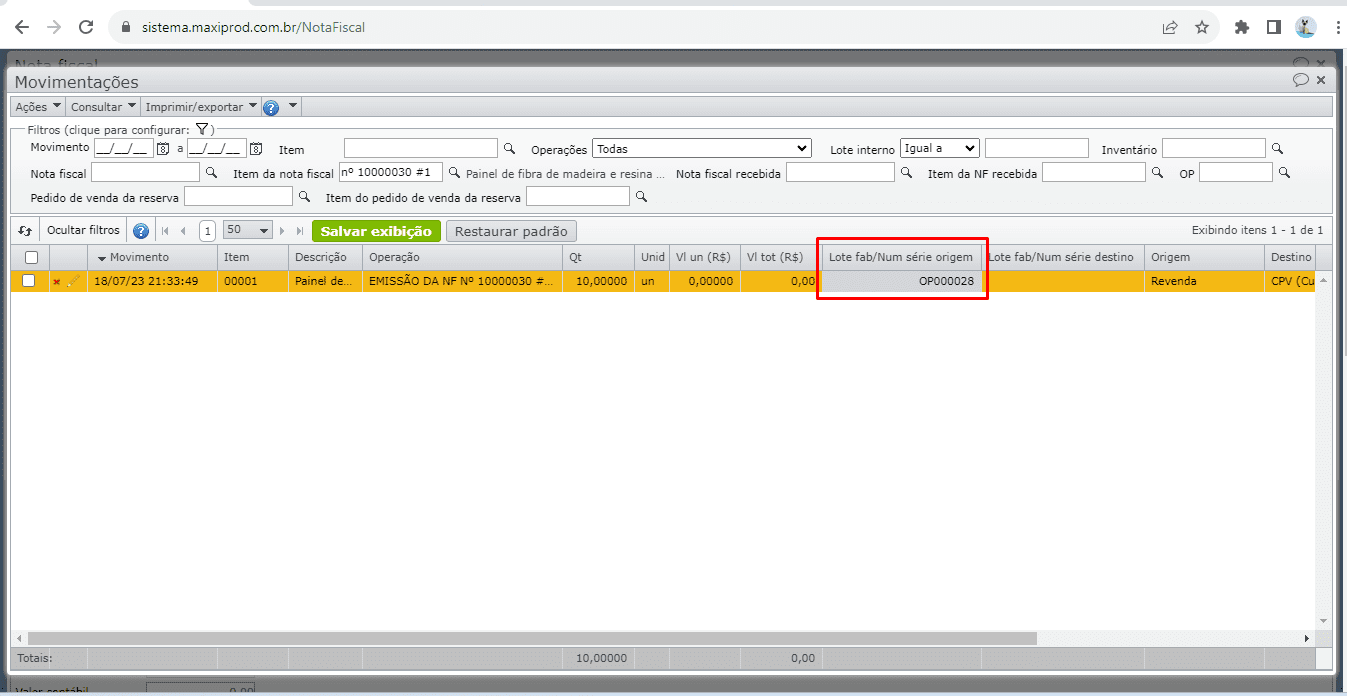The width and height of the screenshot is (1347, 696).
Task: Click the Inventário input field
Action: coord(1214,148)
